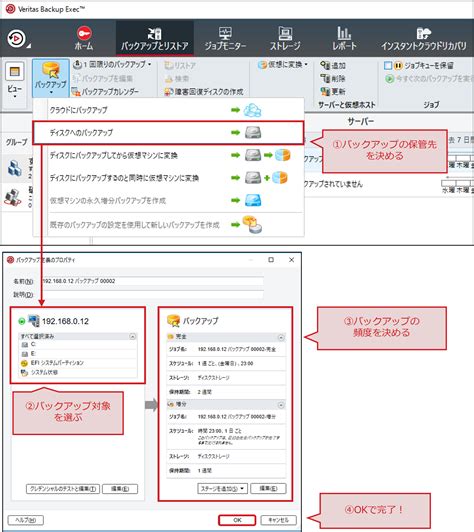The image size is (474, 532).
Task: Click 保持期間 2週間 value
Action: [205, 392]
